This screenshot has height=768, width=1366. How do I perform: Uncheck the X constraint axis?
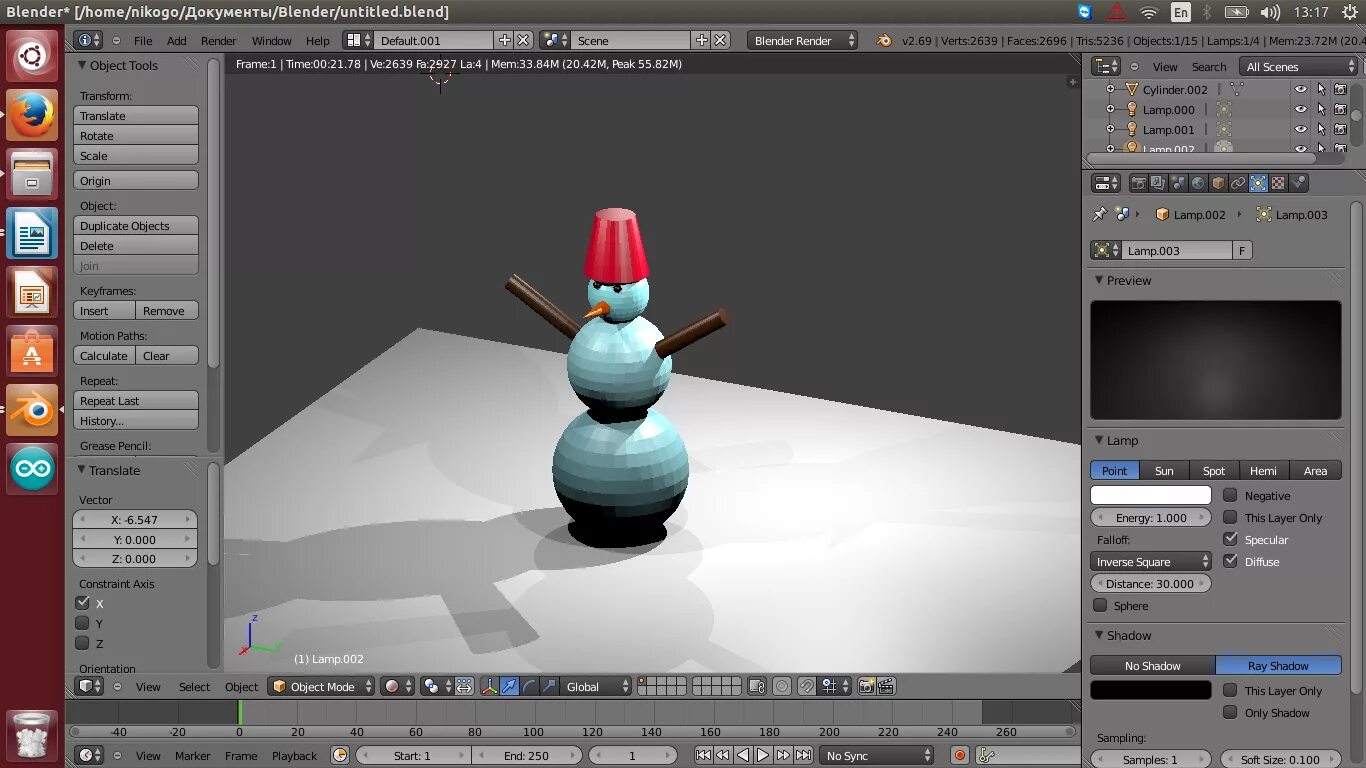click(82, 603)
